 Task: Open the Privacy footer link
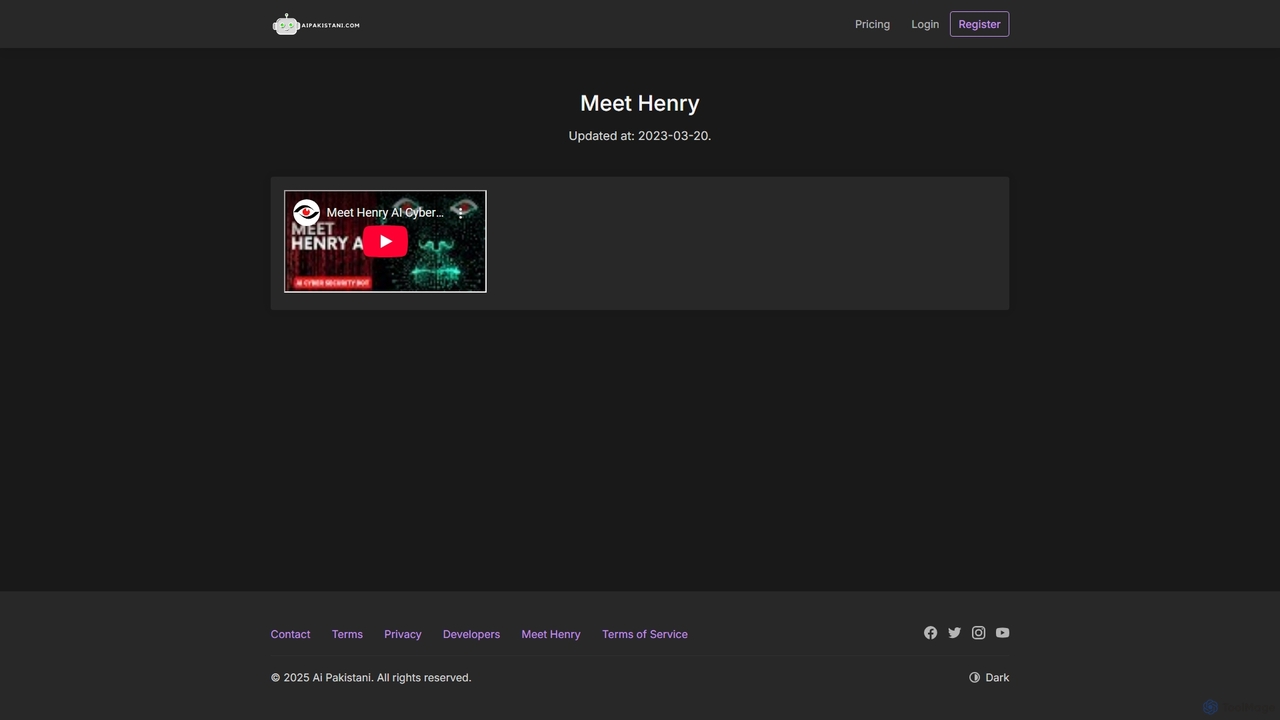coord(403,634)
